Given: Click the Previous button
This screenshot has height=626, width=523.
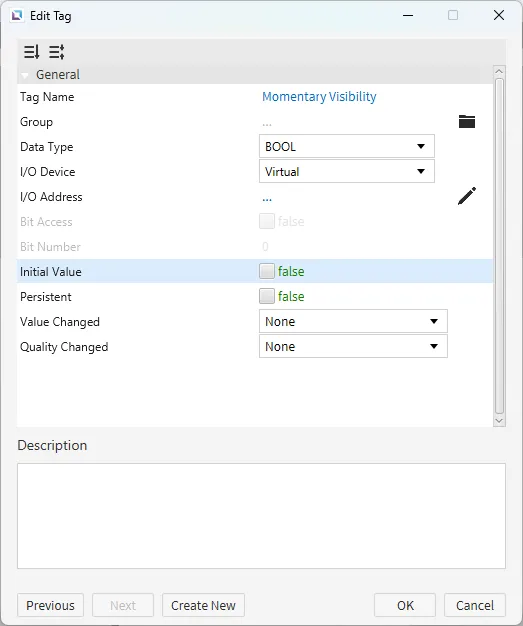Looking at the screenshot, I should click(50, 605).
